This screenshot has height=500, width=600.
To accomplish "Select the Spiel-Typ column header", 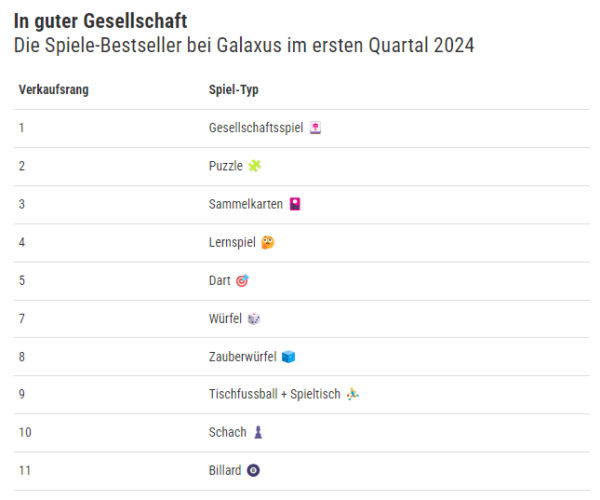I will [x=234, y=90].
